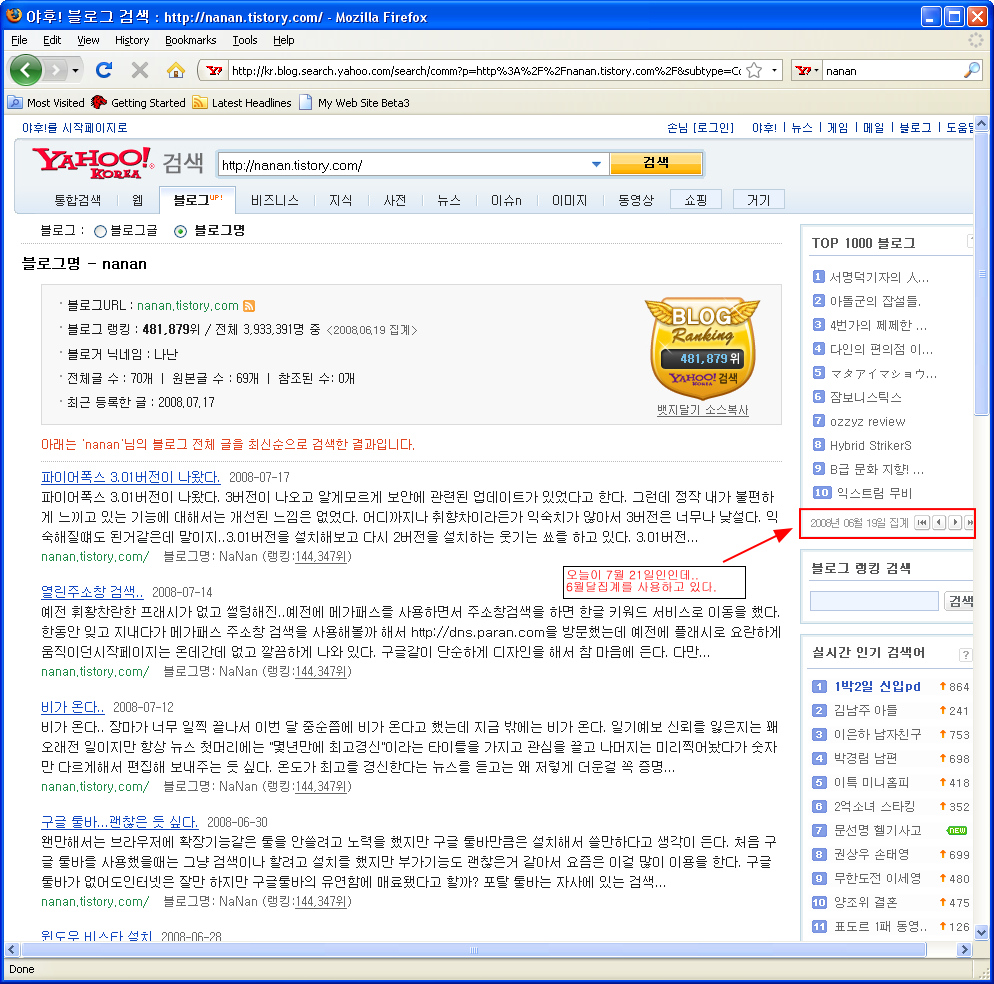Click the vertical scrollbar up arrow
The image size is (994, 984).
pos(981,123)
